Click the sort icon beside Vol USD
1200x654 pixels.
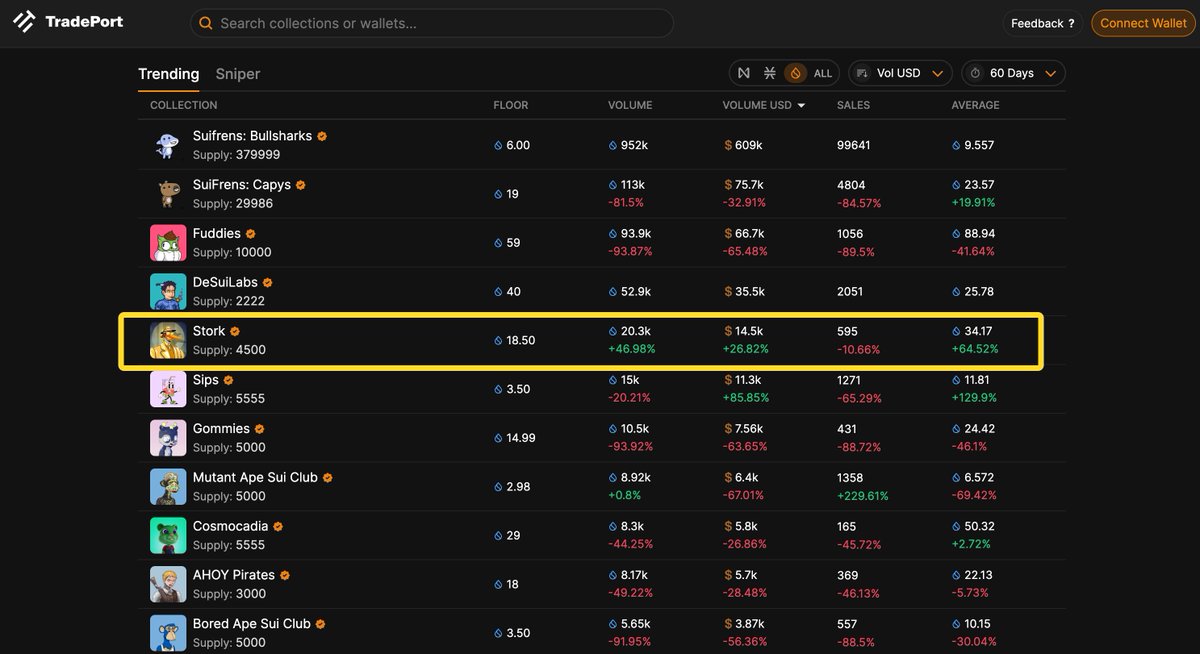click(863, 73)
